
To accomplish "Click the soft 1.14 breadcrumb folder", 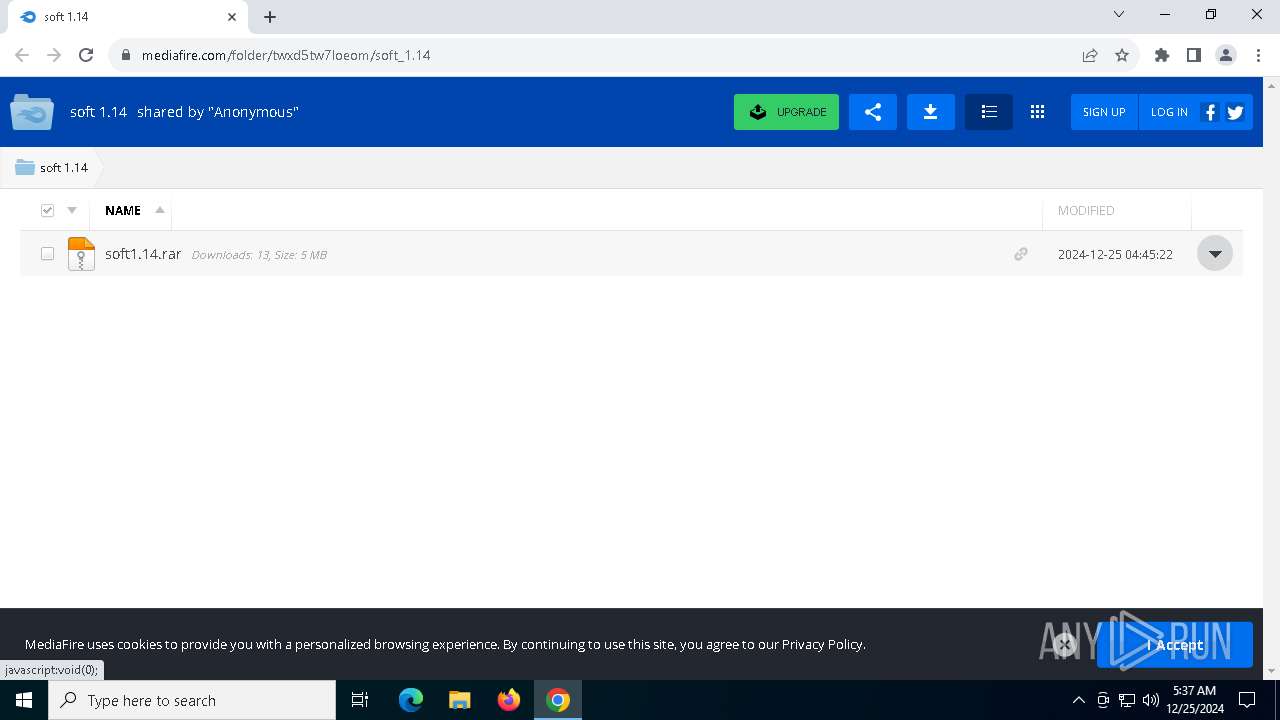I will [x=52, y=167].
